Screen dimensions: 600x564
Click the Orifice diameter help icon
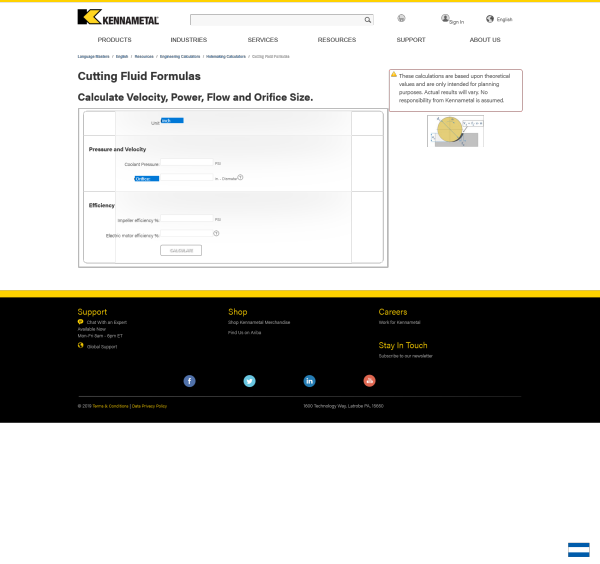tap(240, 177)
